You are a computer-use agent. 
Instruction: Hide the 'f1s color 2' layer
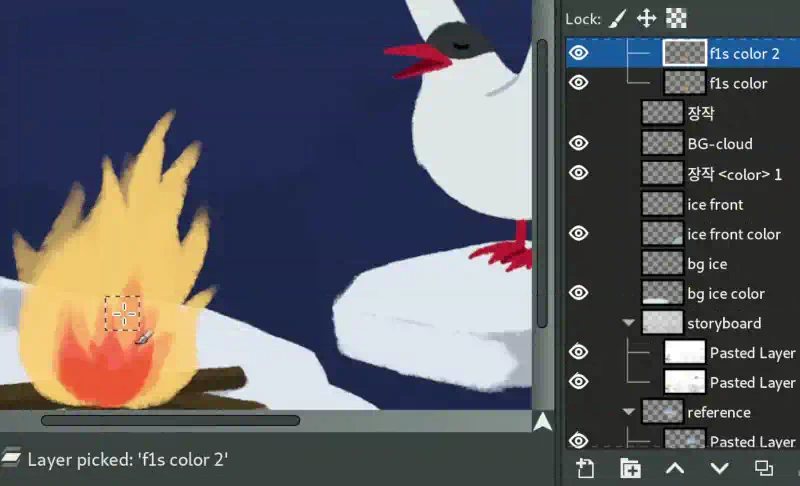pos(579,53)
